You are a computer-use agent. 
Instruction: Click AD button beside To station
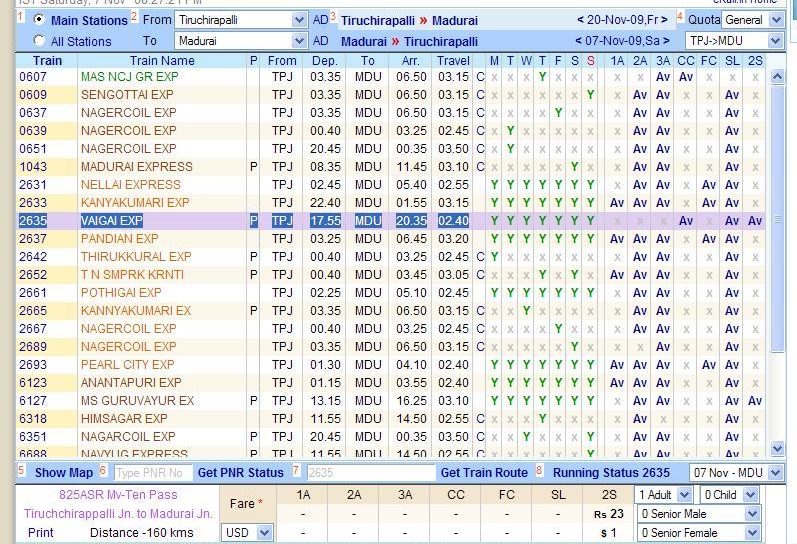(320, 41)
